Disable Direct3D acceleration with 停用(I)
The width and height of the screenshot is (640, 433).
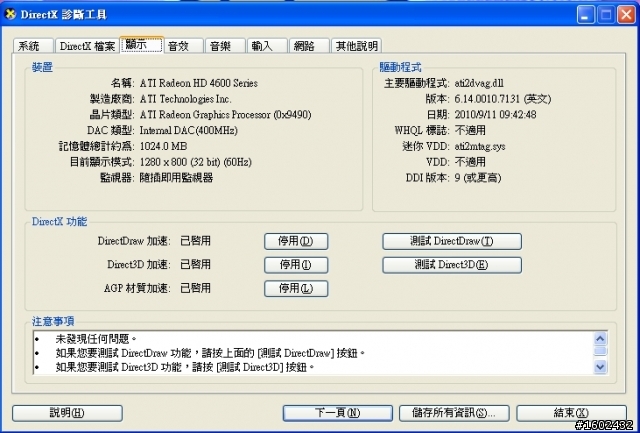(x=296, y=265)
